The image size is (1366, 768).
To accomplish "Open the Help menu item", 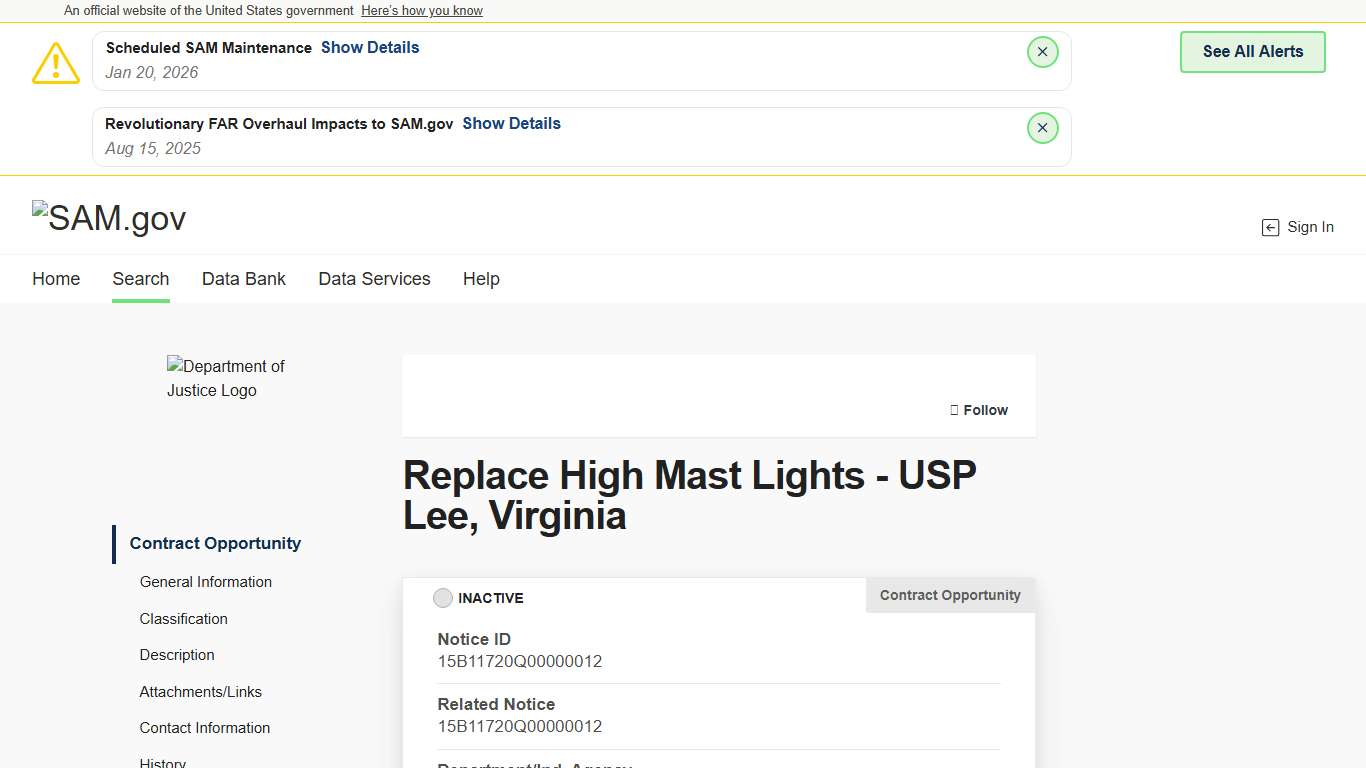I will point(481,279).
